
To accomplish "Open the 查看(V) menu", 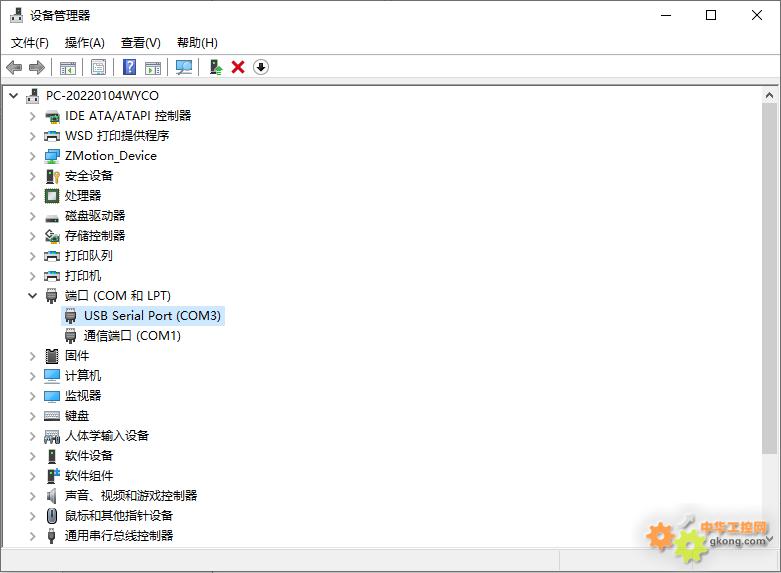I will (x=140, y=42).
